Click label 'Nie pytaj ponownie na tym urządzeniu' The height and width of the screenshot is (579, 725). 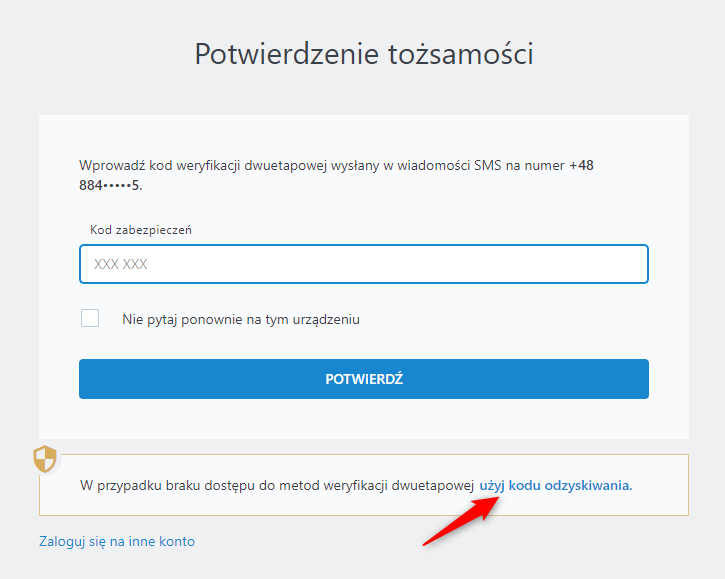pyautogui.click(x=240, y=320)
